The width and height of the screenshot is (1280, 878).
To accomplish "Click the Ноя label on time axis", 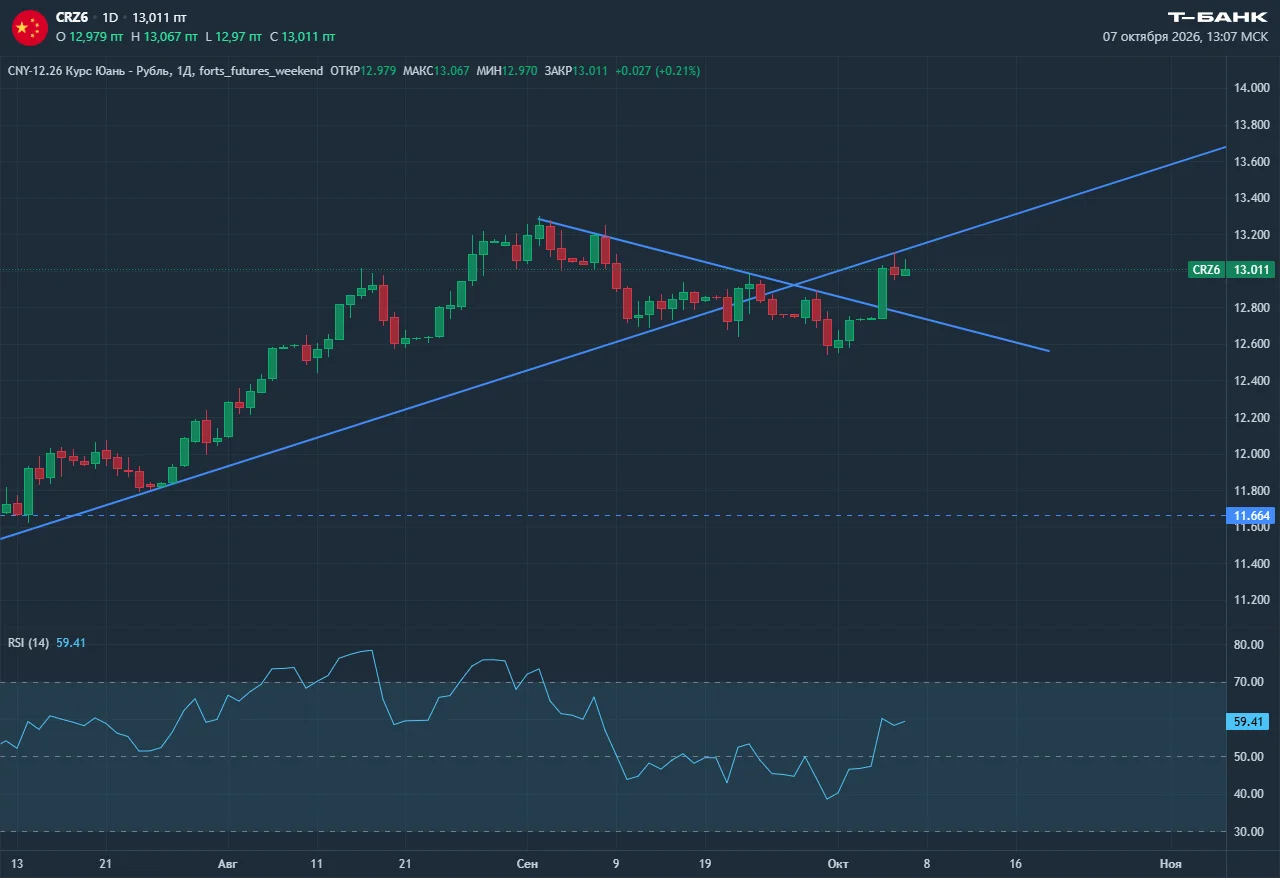I will pyautogui.click(x=1170, y=863).
